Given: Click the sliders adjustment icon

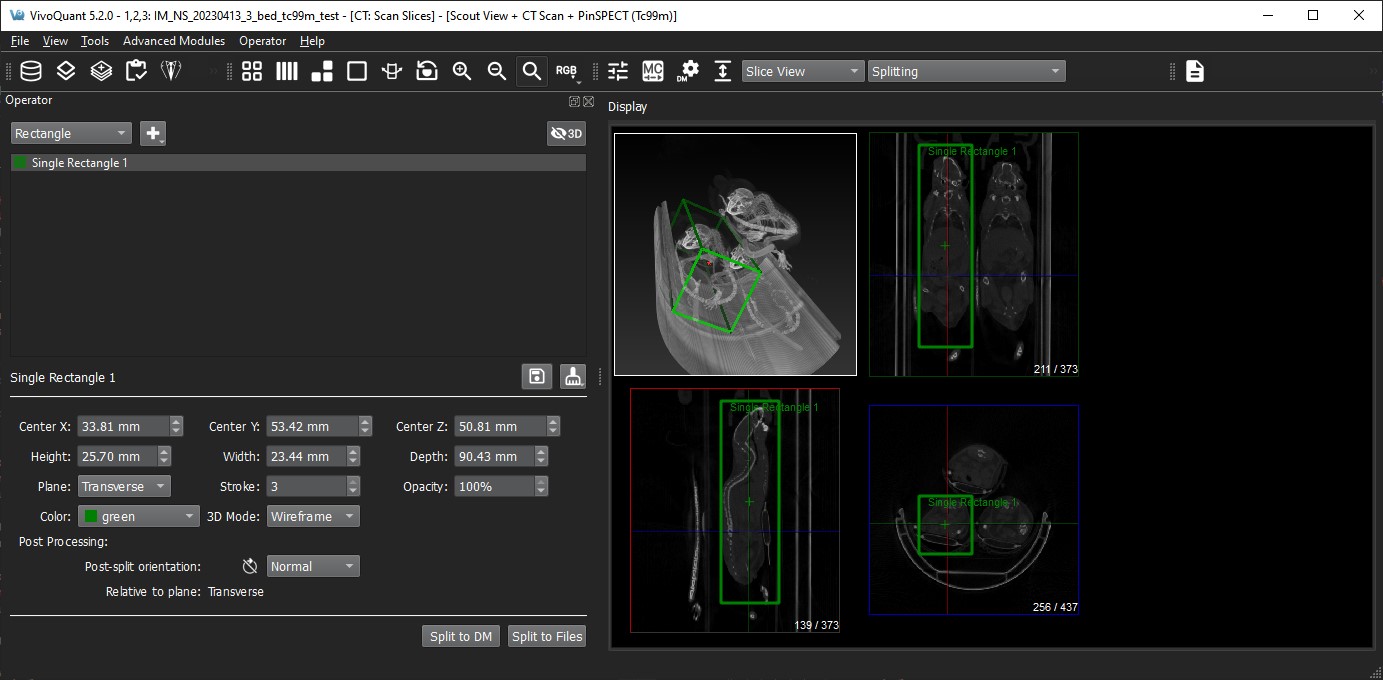Looking at the screenshot, I should point(618,71).
